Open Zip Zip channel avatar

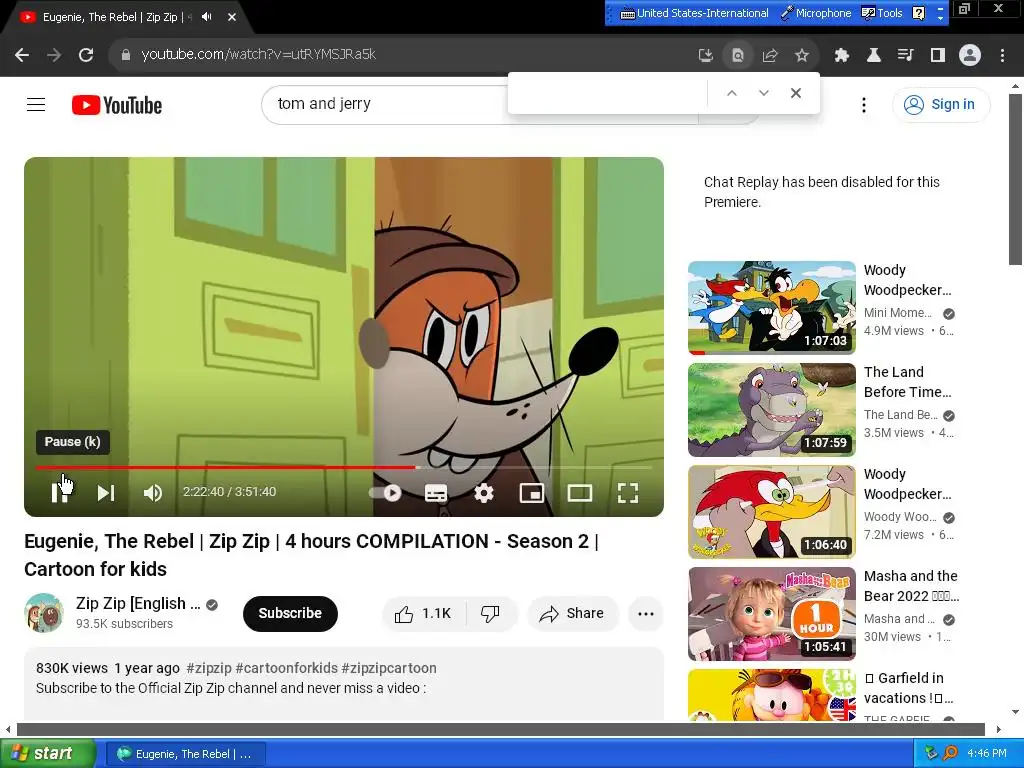[44, 613]
